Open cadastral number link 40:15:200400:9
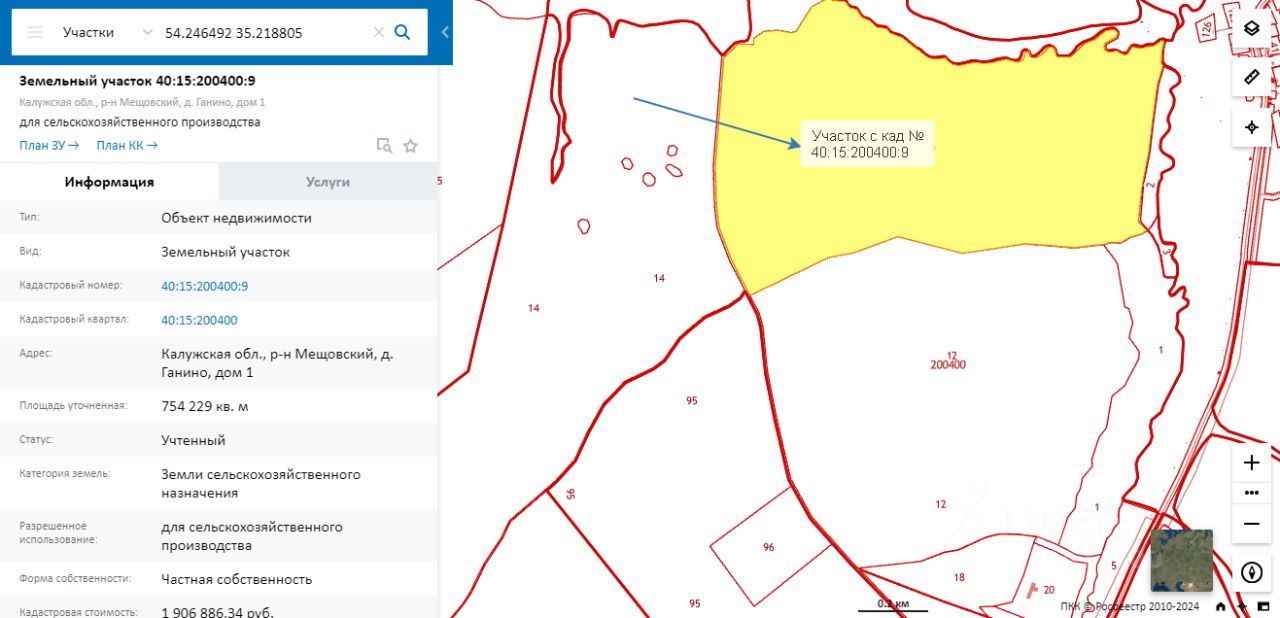The image size is (1280, 618). coord(205,286)
